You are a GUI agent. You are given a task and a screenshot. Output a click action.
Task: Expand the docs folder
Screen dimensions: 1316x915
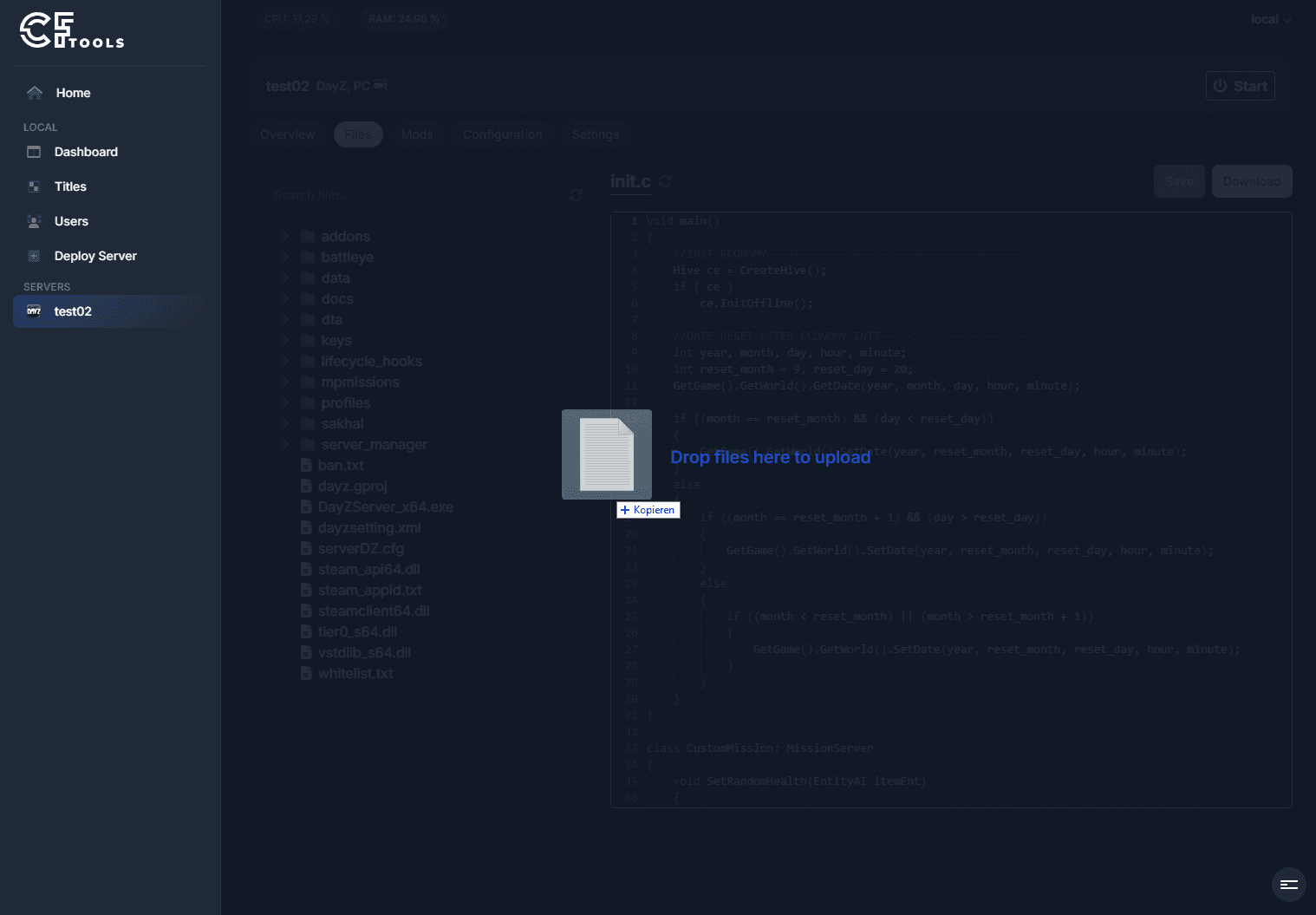[284, 298]
